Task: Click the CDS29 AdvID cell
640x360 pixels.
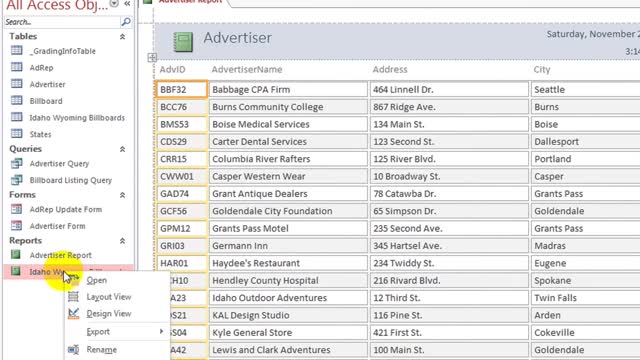Action: point(182,142)
